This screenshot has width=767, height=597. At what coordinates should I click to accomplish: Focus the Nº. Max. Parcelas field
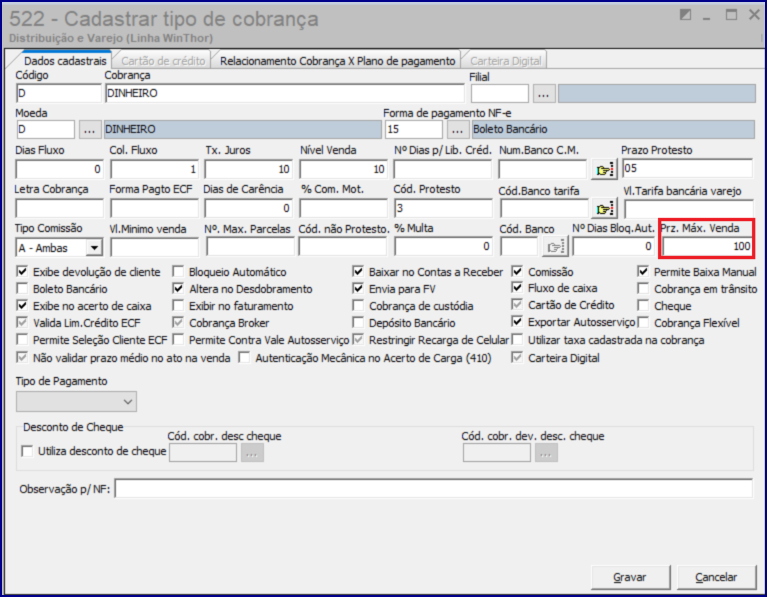pos(249,247)
